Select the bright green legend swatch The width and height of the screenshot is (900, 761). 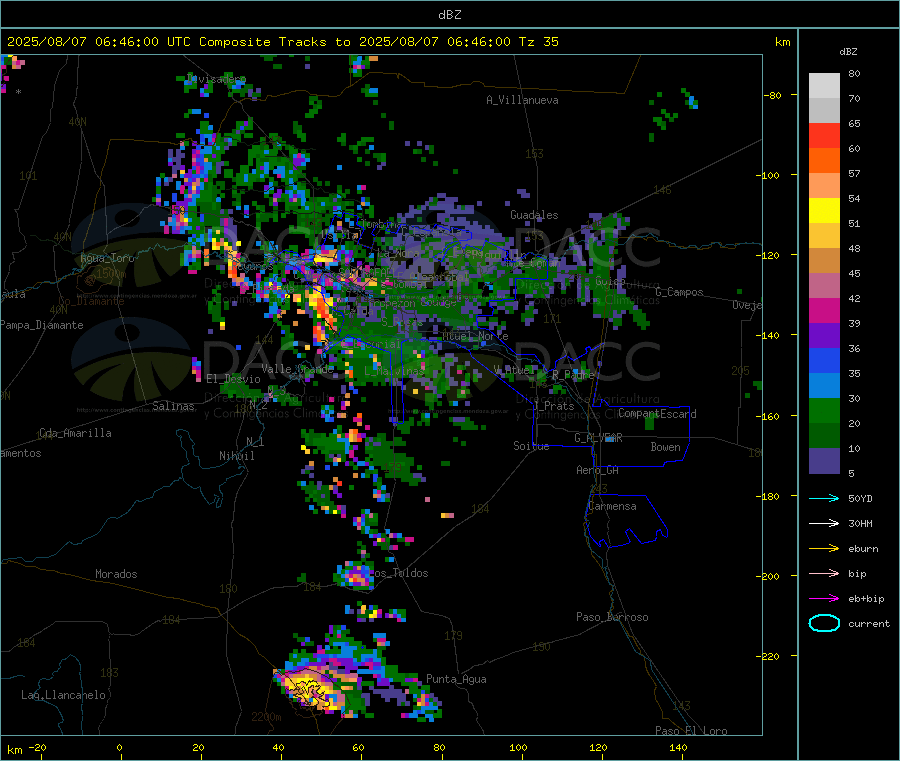(824, 410)
